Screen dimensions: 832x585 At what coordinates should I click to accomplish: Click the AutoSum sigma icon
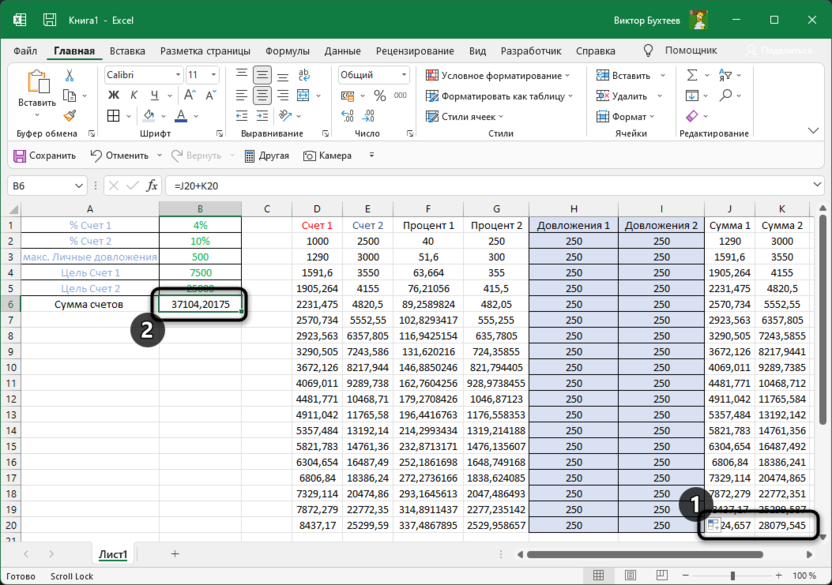click(691, 75)
